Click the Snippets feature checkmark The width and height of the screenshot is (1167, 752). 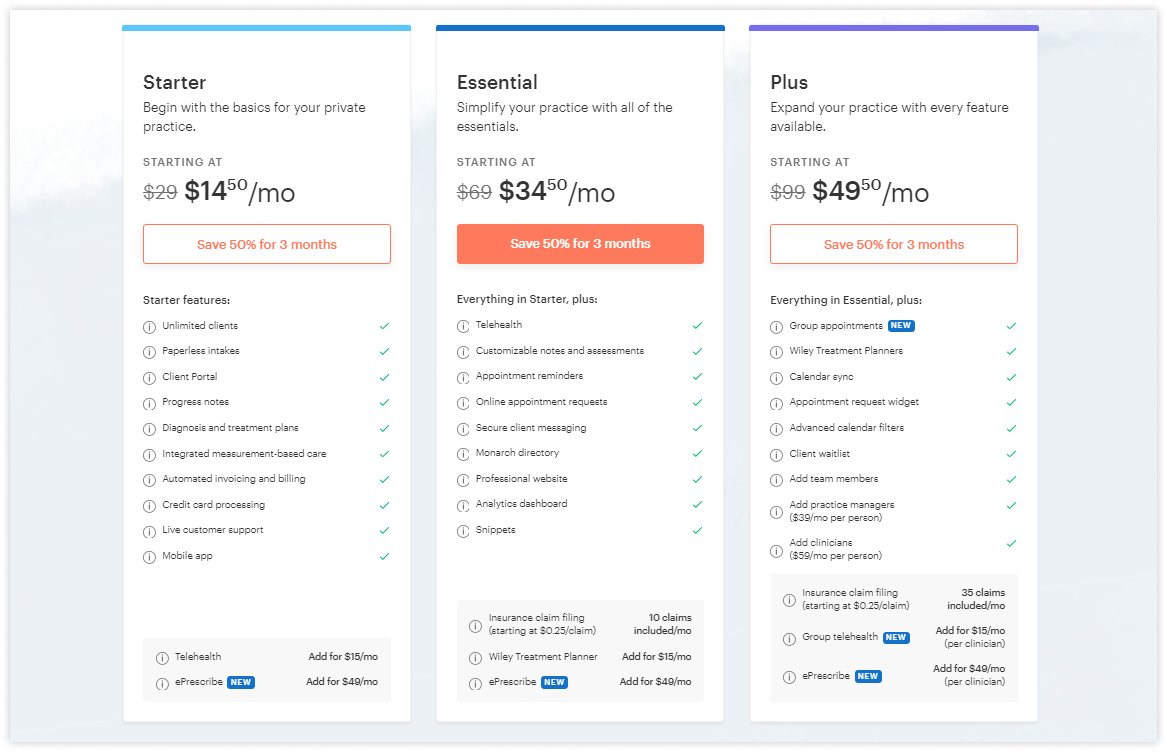coord(697,531)
